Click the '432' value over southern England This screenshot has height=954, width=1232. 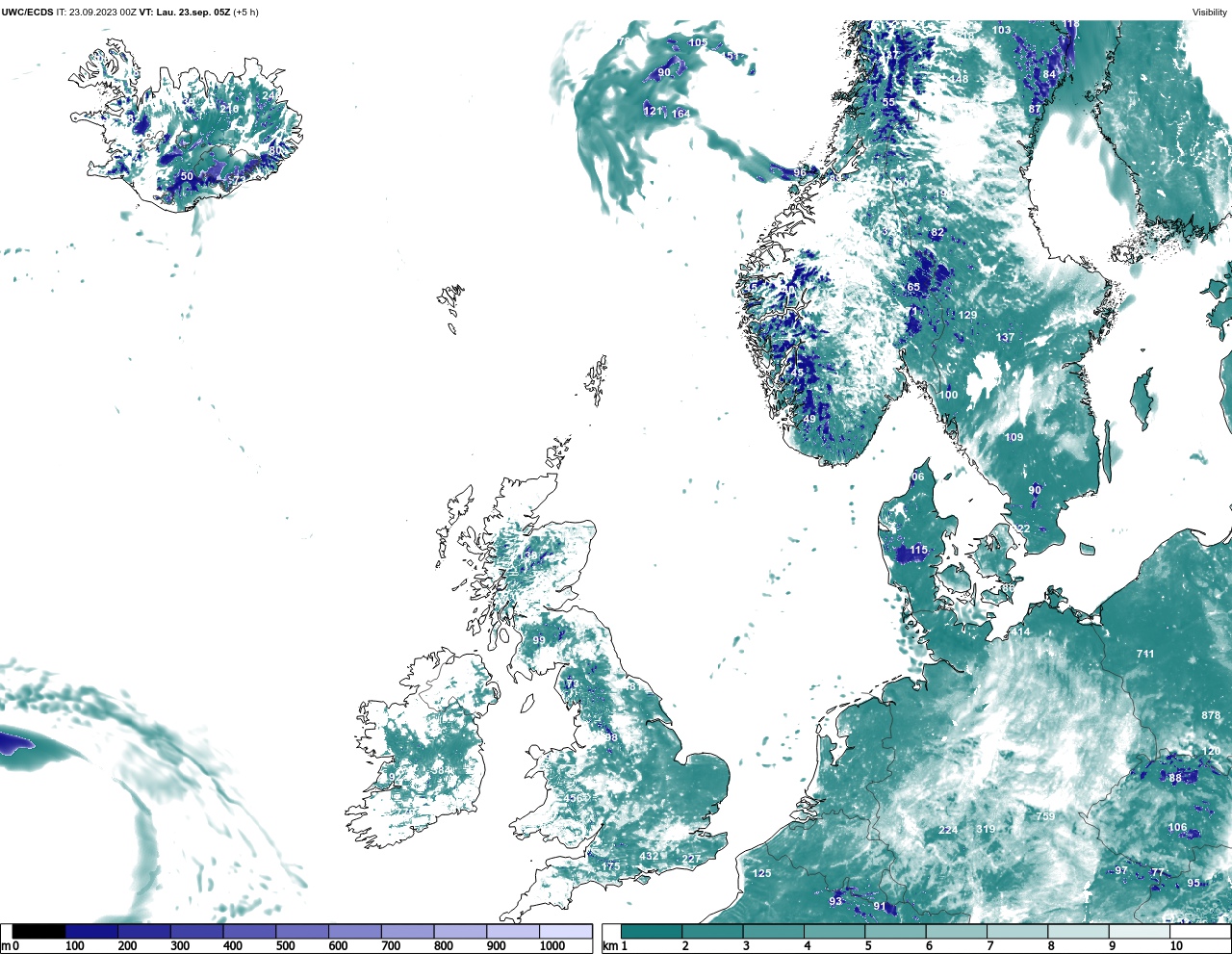[x=650, y=857]
